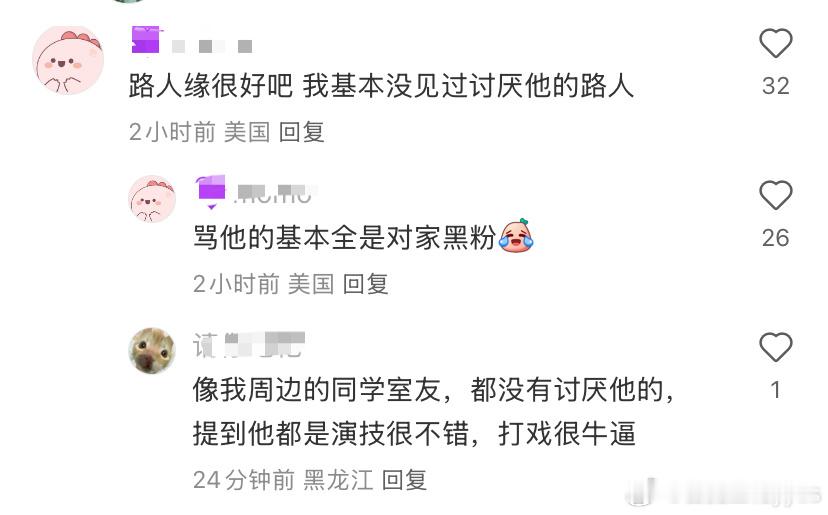Like the reply with 26 likes
Screen dimensions: 828x515
(775, 195)
